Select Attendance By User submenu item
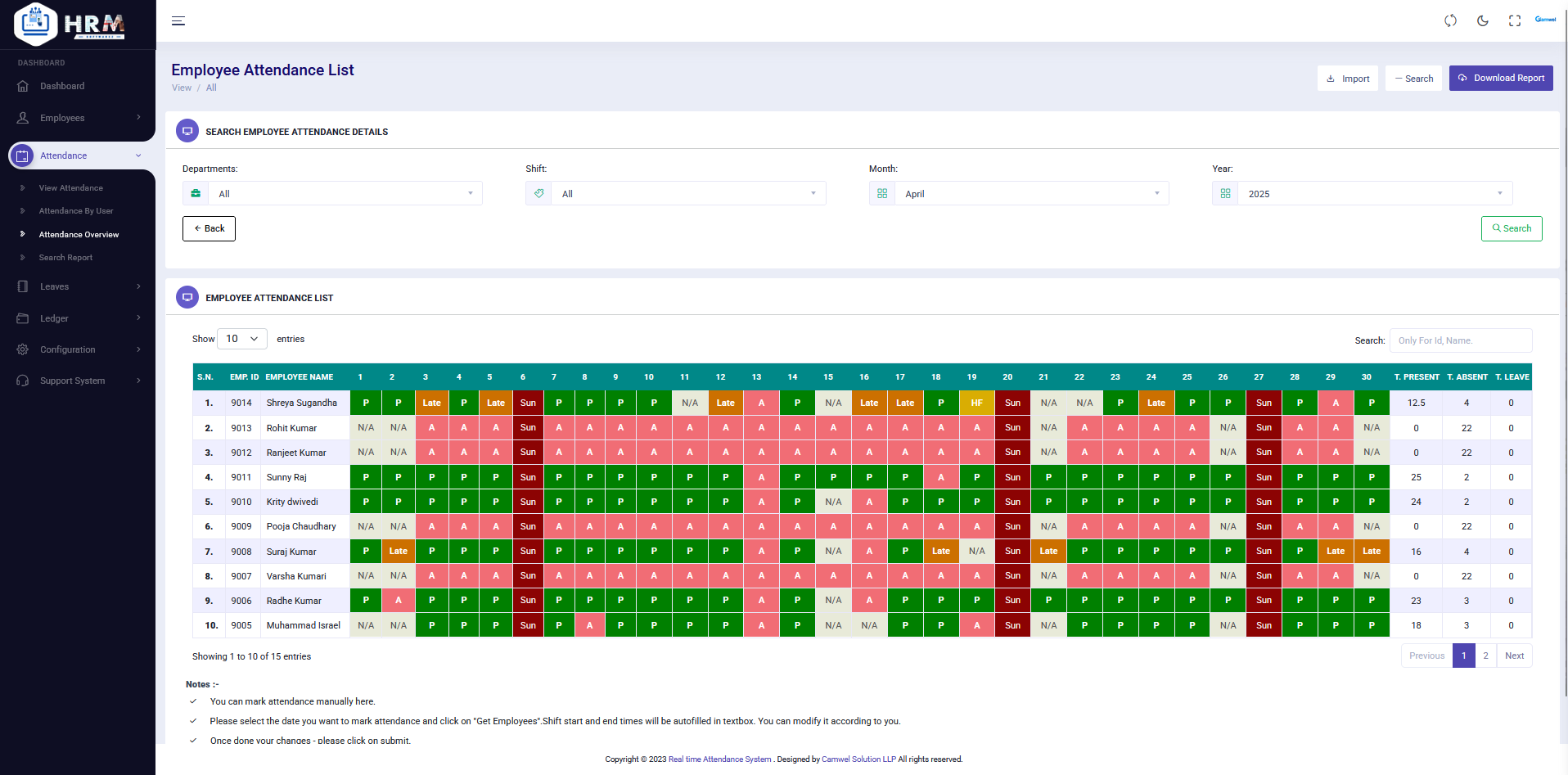Viewport: 1568px width, 775px height. click(x=76, y=211)
